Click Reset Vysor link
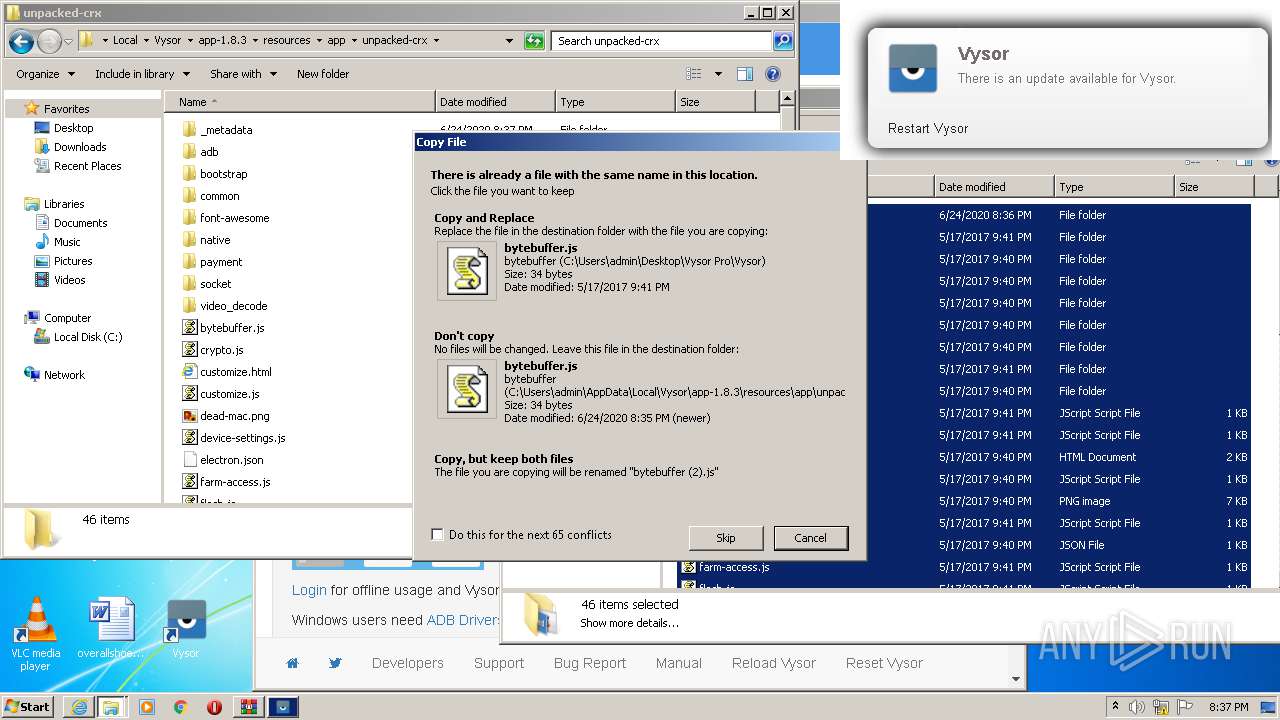 [885, 663]
